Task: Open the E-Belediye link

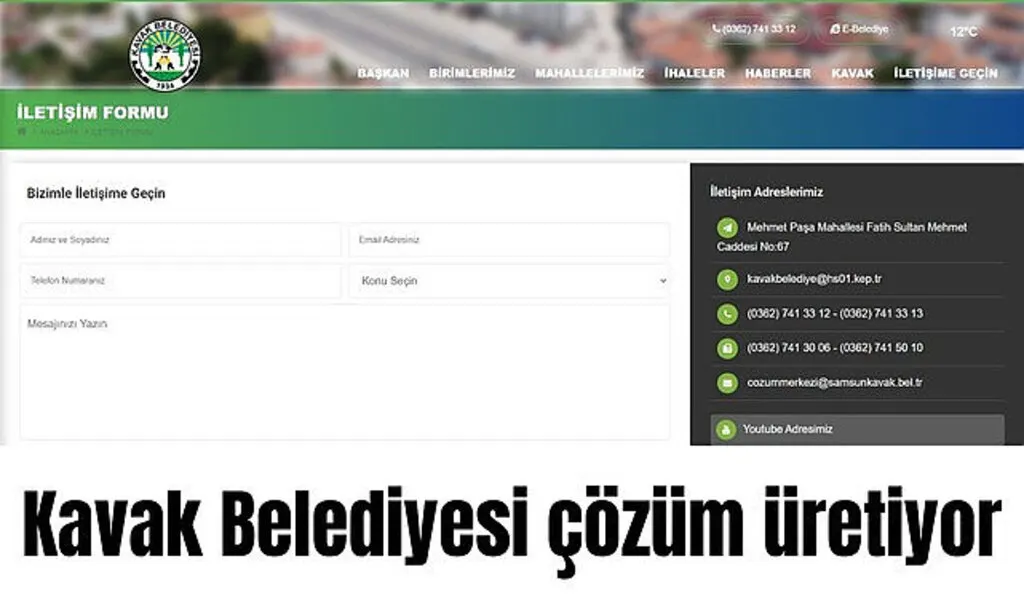Action: tap(859, 29)
